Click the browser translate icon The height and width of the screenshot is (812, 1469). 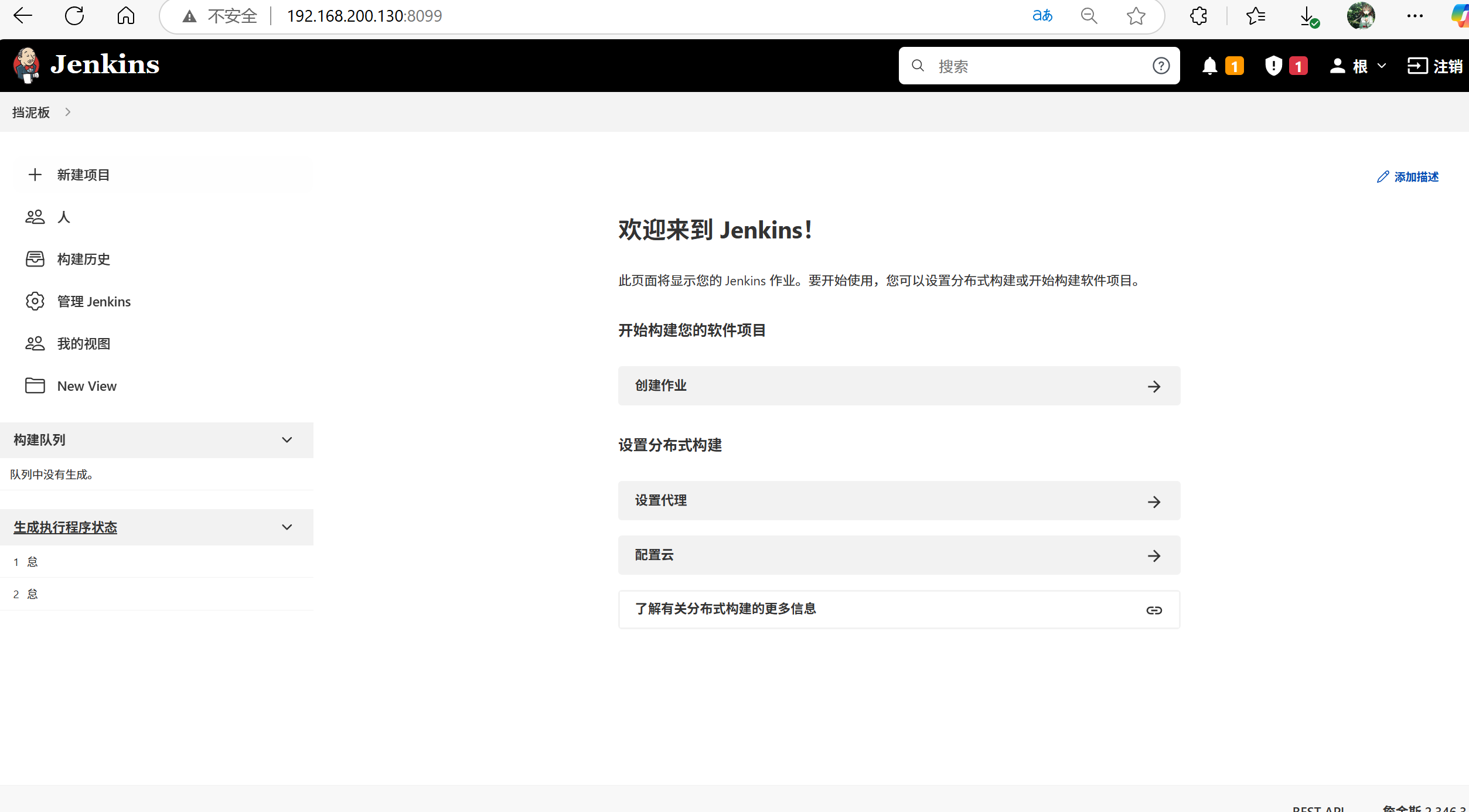point(1042,16)
